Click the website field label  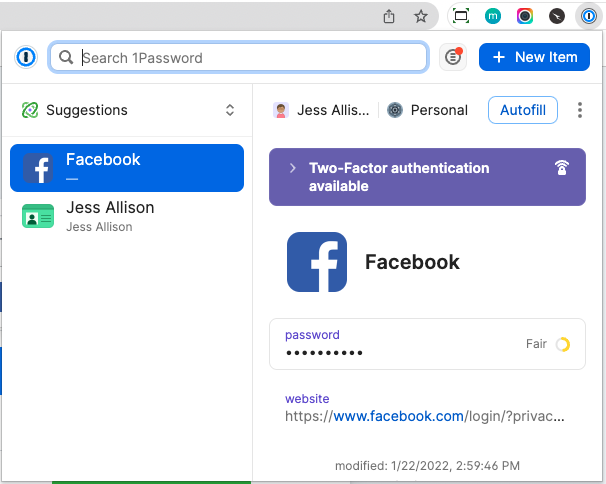pos(307,399)
